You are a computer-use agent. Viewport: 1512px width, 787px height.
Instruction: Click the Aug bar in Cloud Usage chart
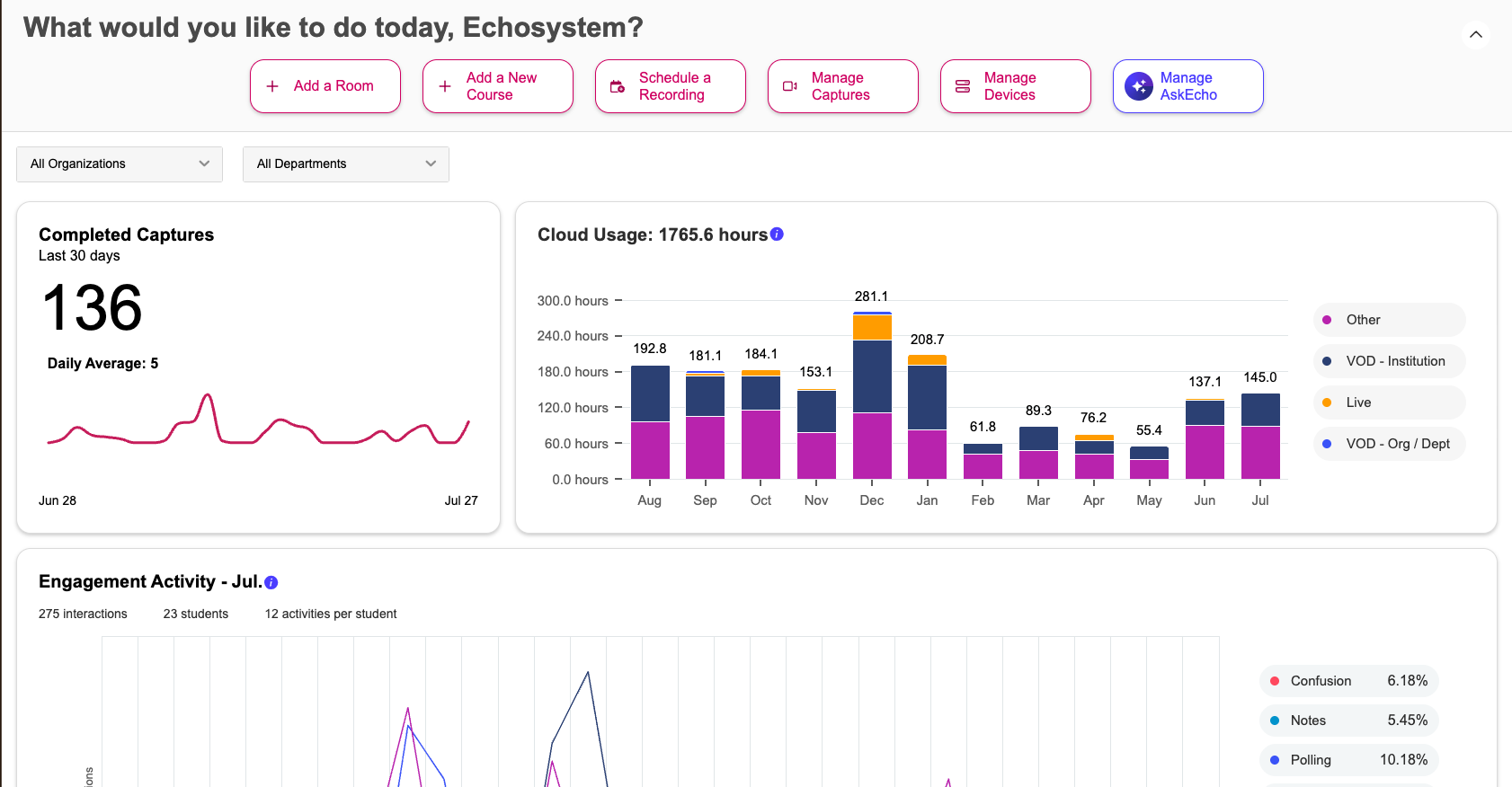[x=650, y=422]
